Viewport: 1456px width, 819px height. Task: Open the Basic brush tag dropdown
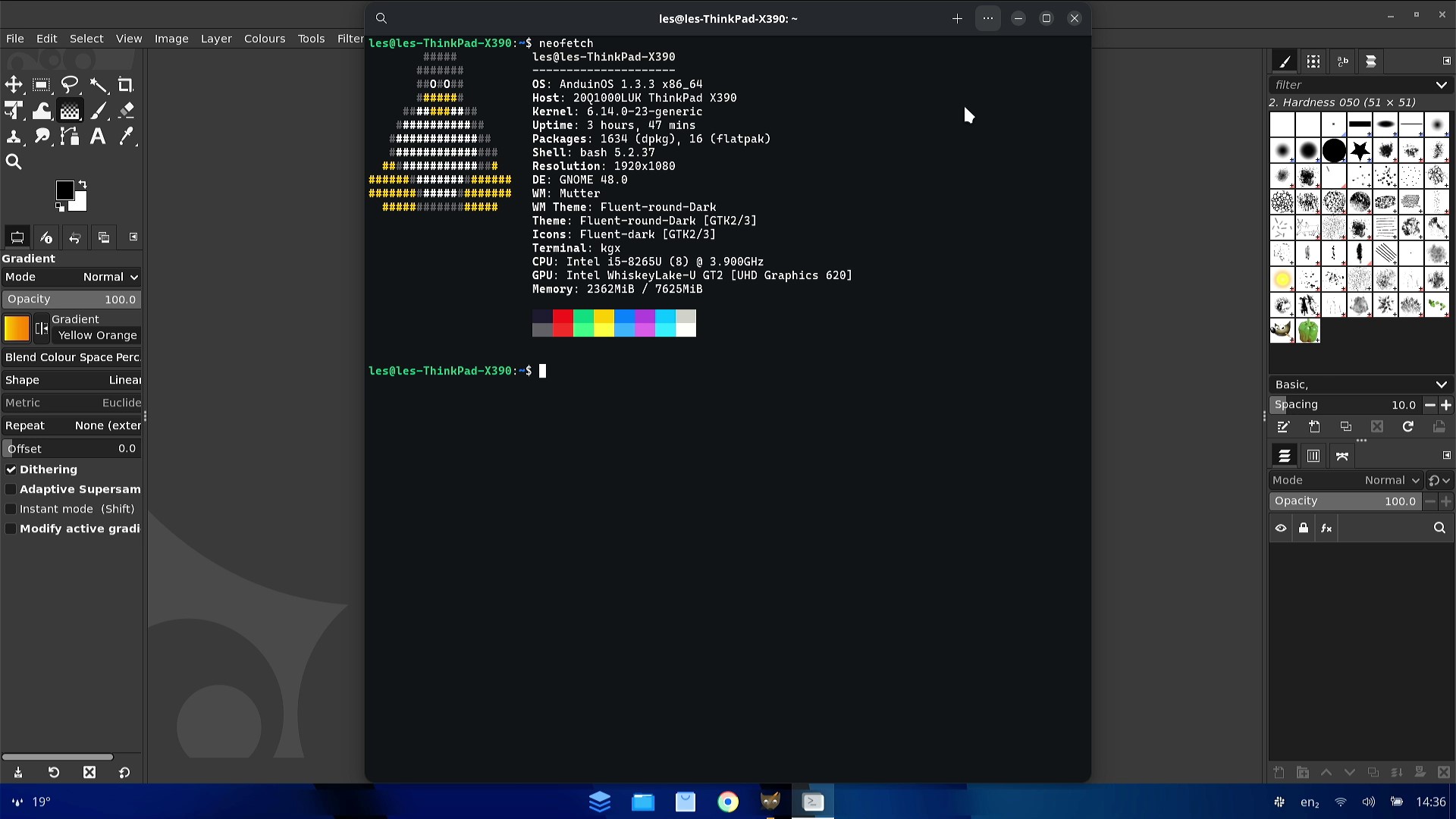point(1361,384)
